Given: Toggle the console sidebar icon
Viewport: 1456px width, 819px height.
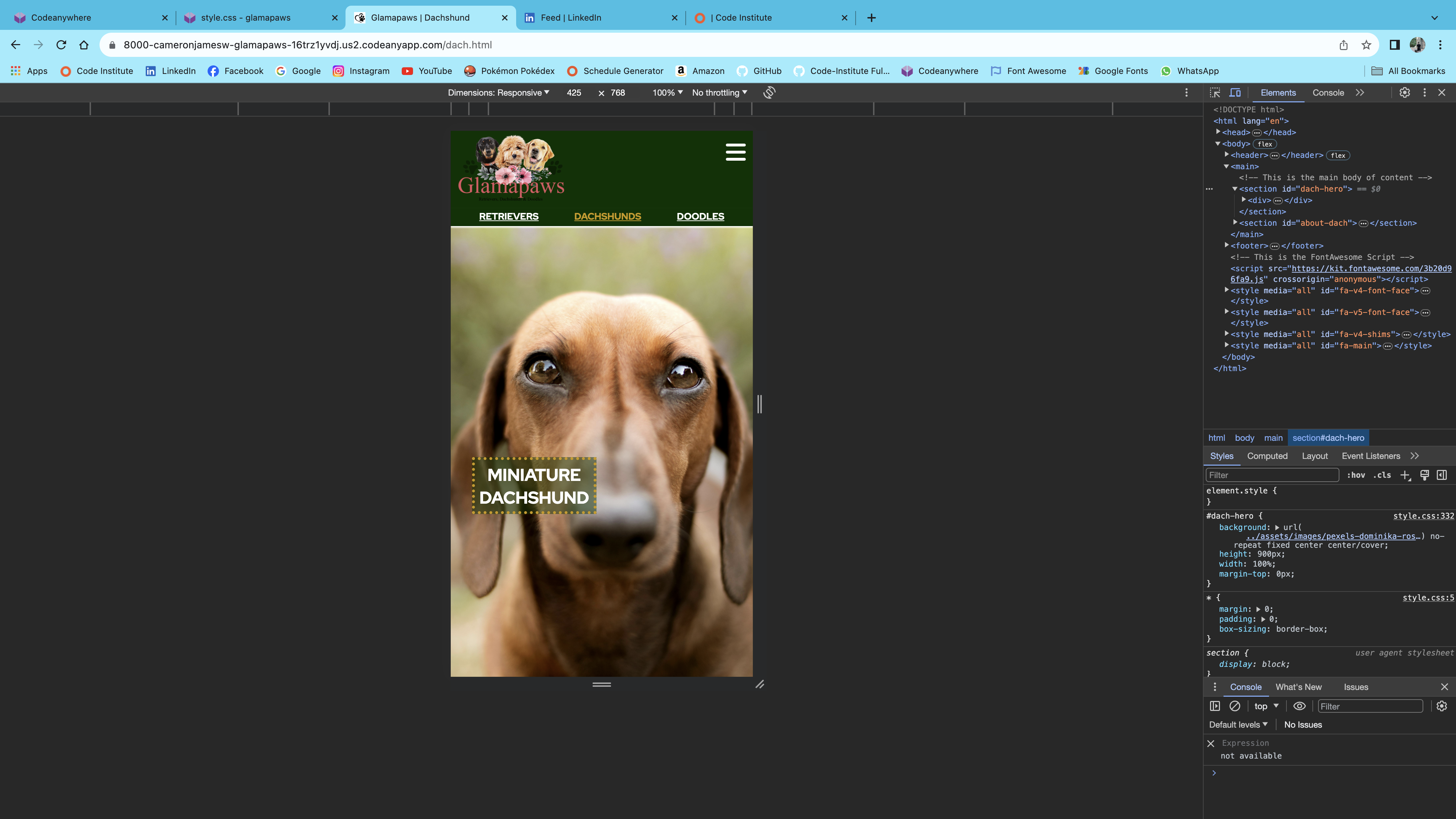Looking at the screenshot, I should (x=1215, y=706).
